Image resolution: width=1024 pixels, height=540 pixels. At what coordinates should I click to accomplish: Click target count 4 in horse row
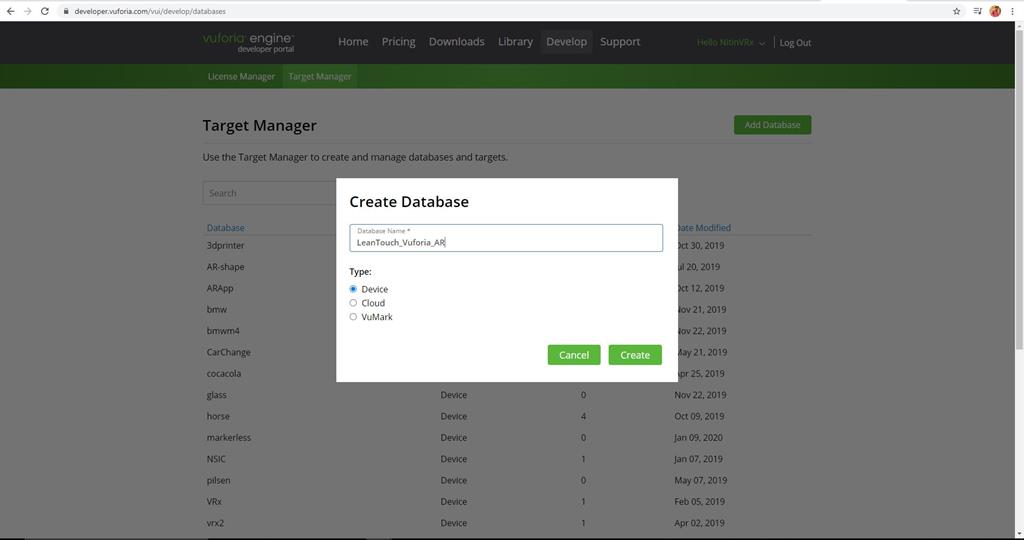click(x=583, y=416)
